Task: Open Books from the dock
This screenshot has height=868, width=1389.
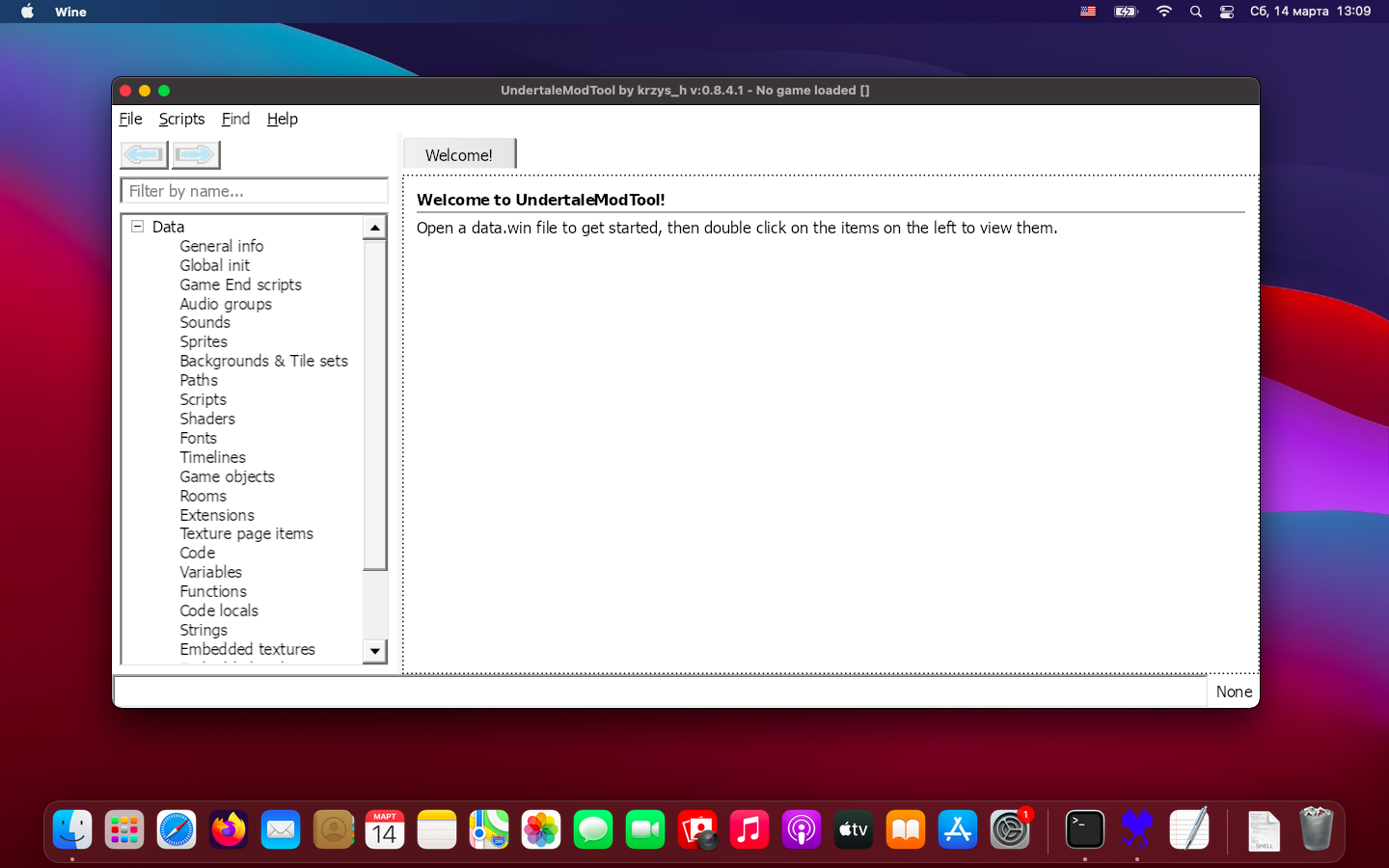Action: pyautogui.click(x=906, y=829)
